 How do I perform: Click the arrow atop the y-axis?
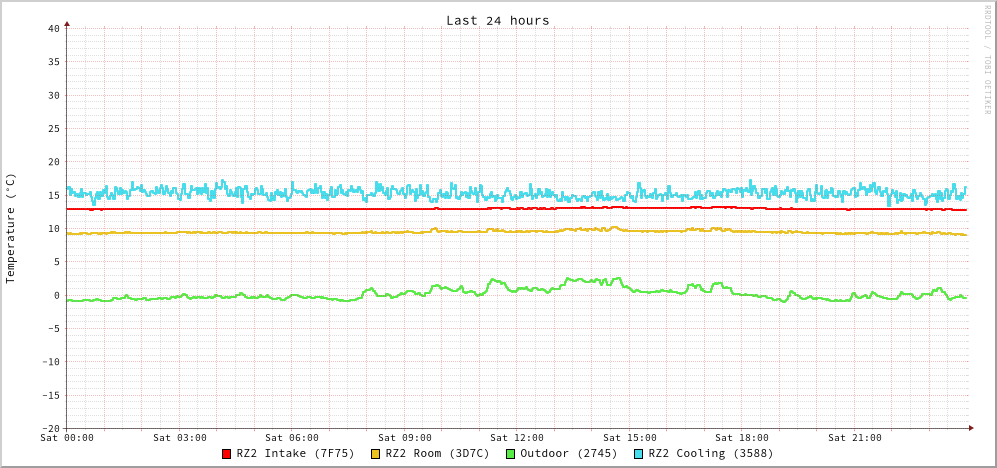tap(67, 22)
